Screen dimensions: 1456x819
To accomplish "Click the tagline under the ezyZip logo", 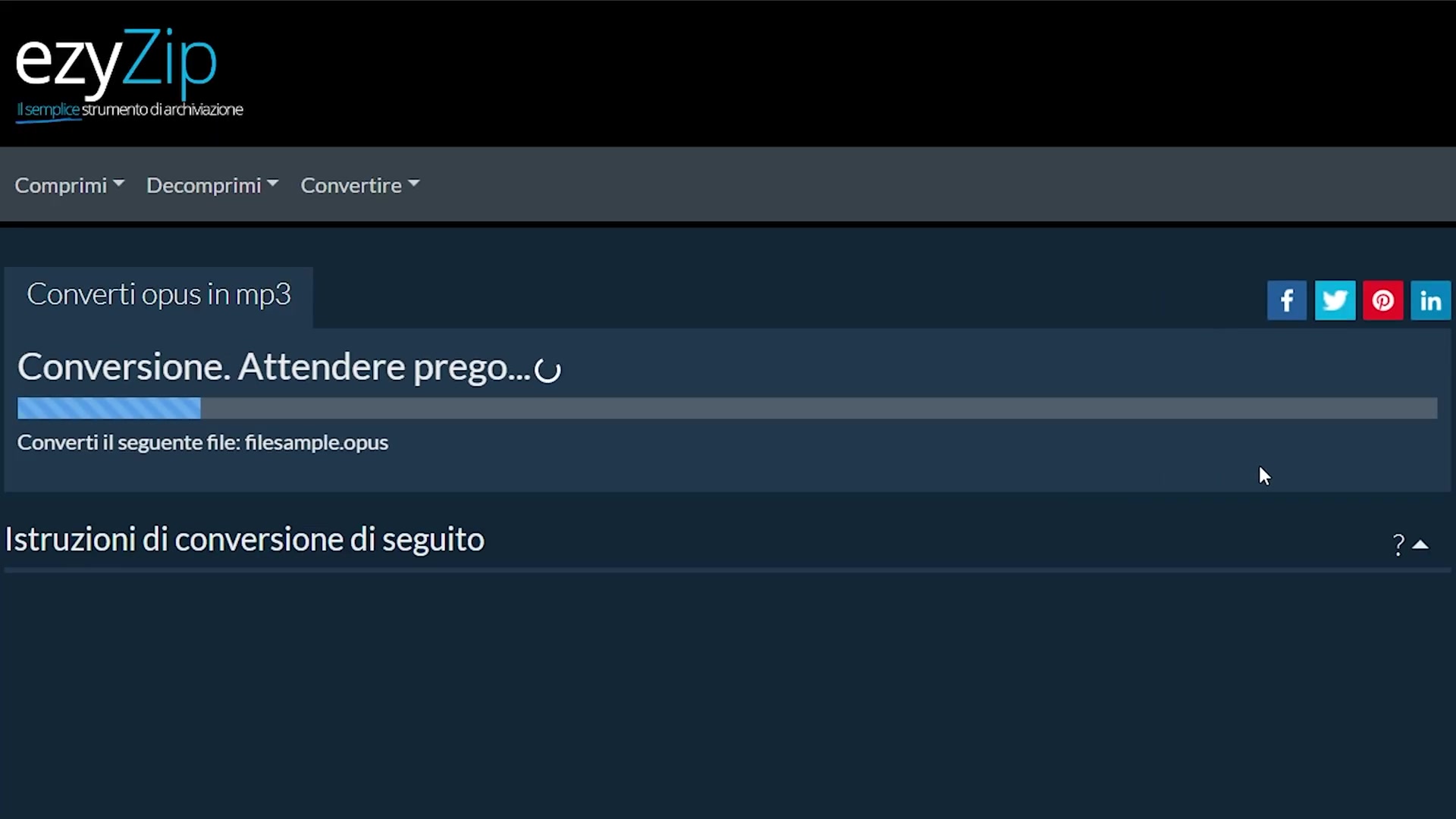I will click(130, 110).
